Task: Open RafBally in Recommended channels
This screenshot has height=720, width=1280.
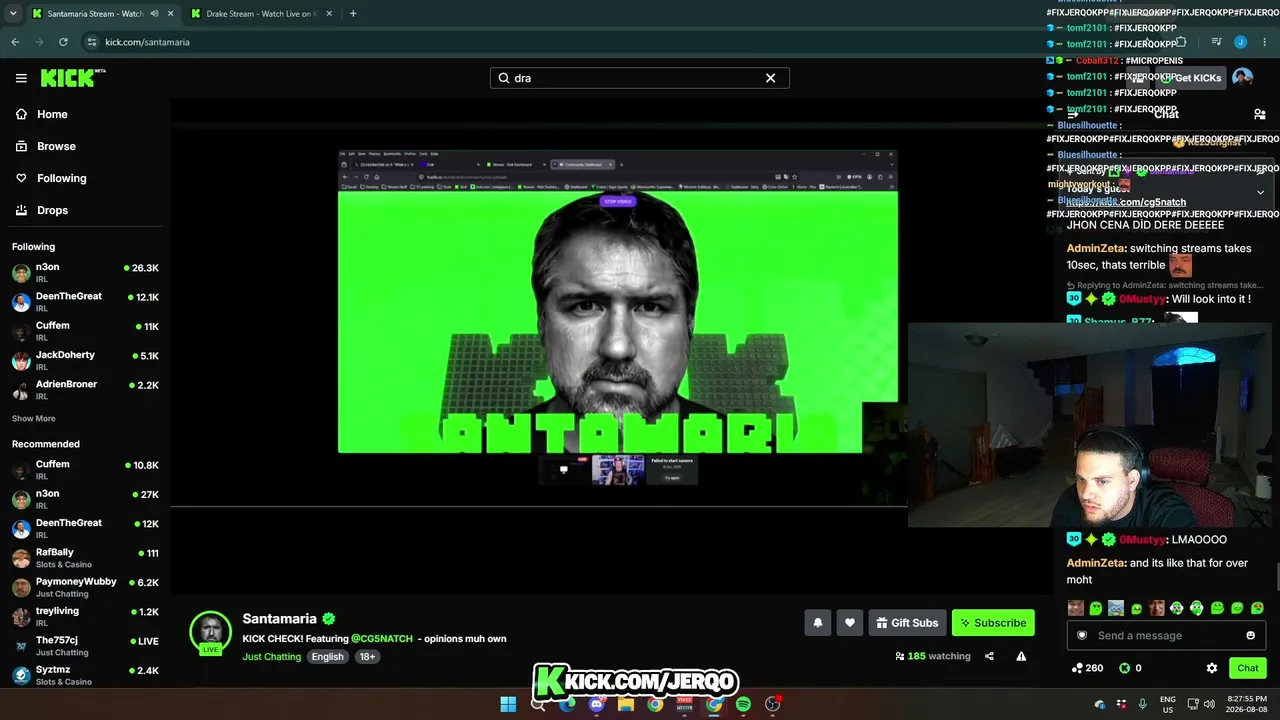Action: coord(85,557)
